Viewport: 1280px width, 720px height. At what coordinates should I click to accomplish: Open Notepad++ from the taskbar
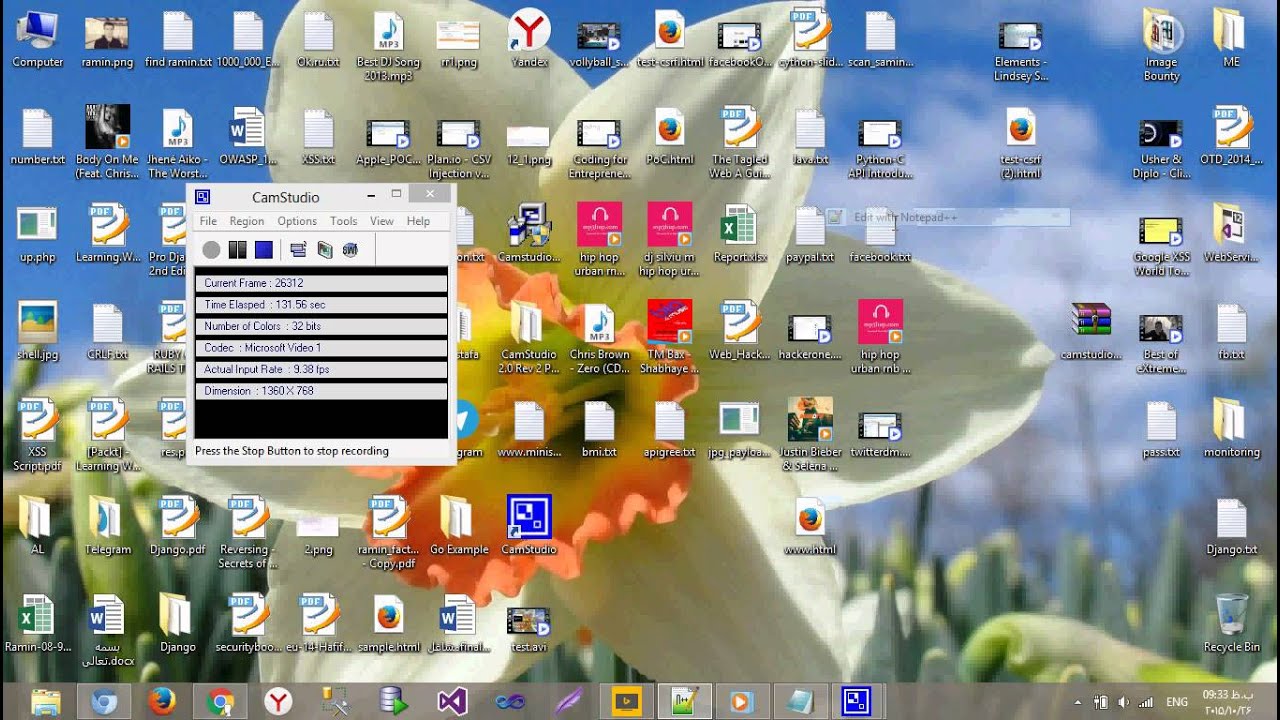pyautogui.click(x=685, y=702)
